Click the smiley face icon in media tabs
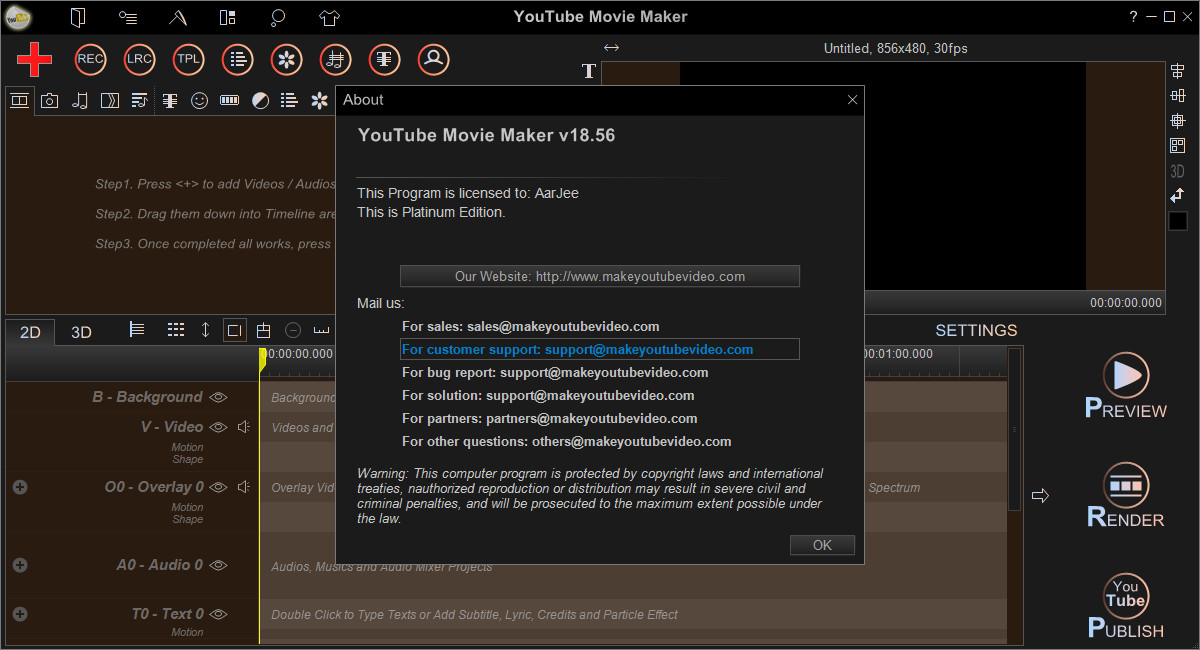This screenshot has height=650, width=1200. (200, 101)
